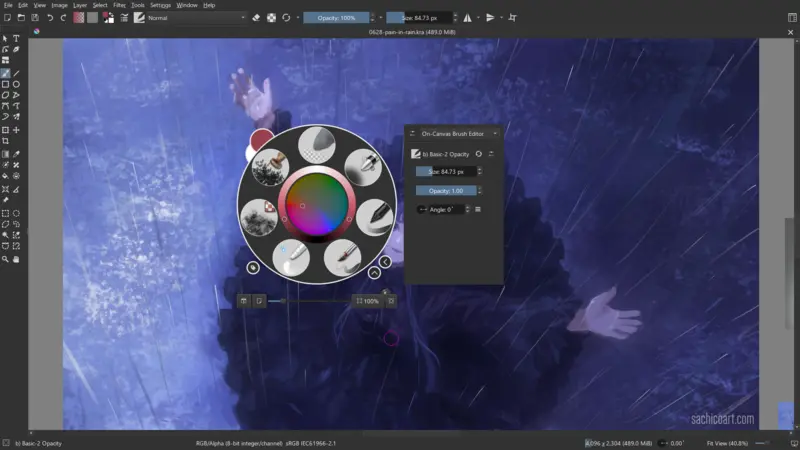Toggle palette tag icon at popup bottom-left
800x450 pixels.
(253, 267)
